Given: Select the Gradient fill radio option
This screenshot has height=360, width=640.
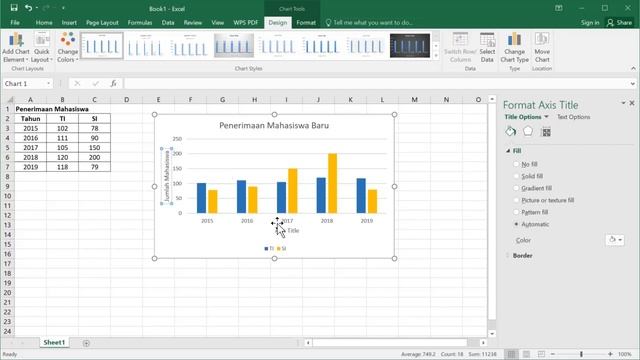Looking at the screenshot, I should [516, 188].
